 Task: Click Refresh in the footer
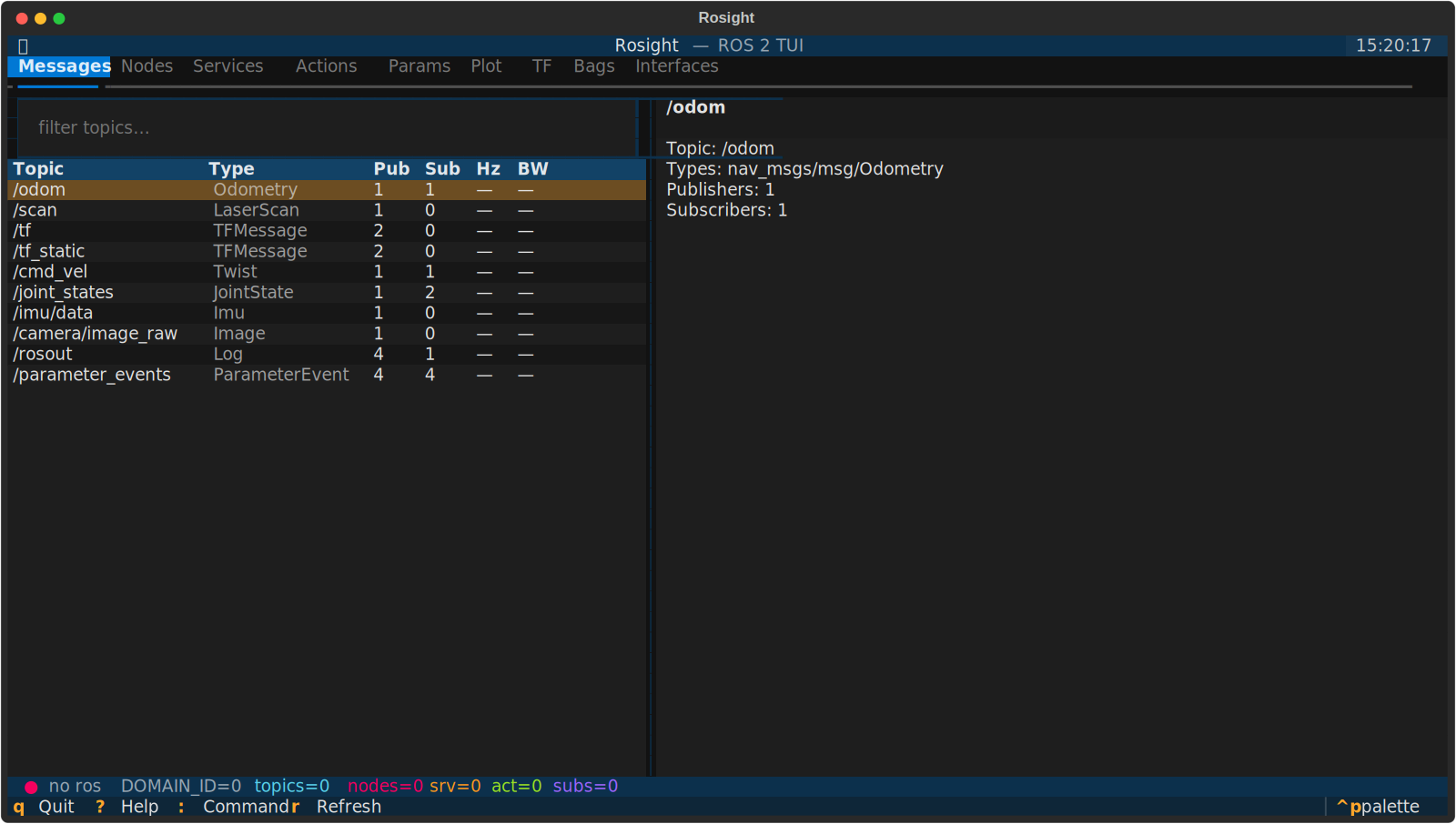pyautogui.click(x=336, y=807)
